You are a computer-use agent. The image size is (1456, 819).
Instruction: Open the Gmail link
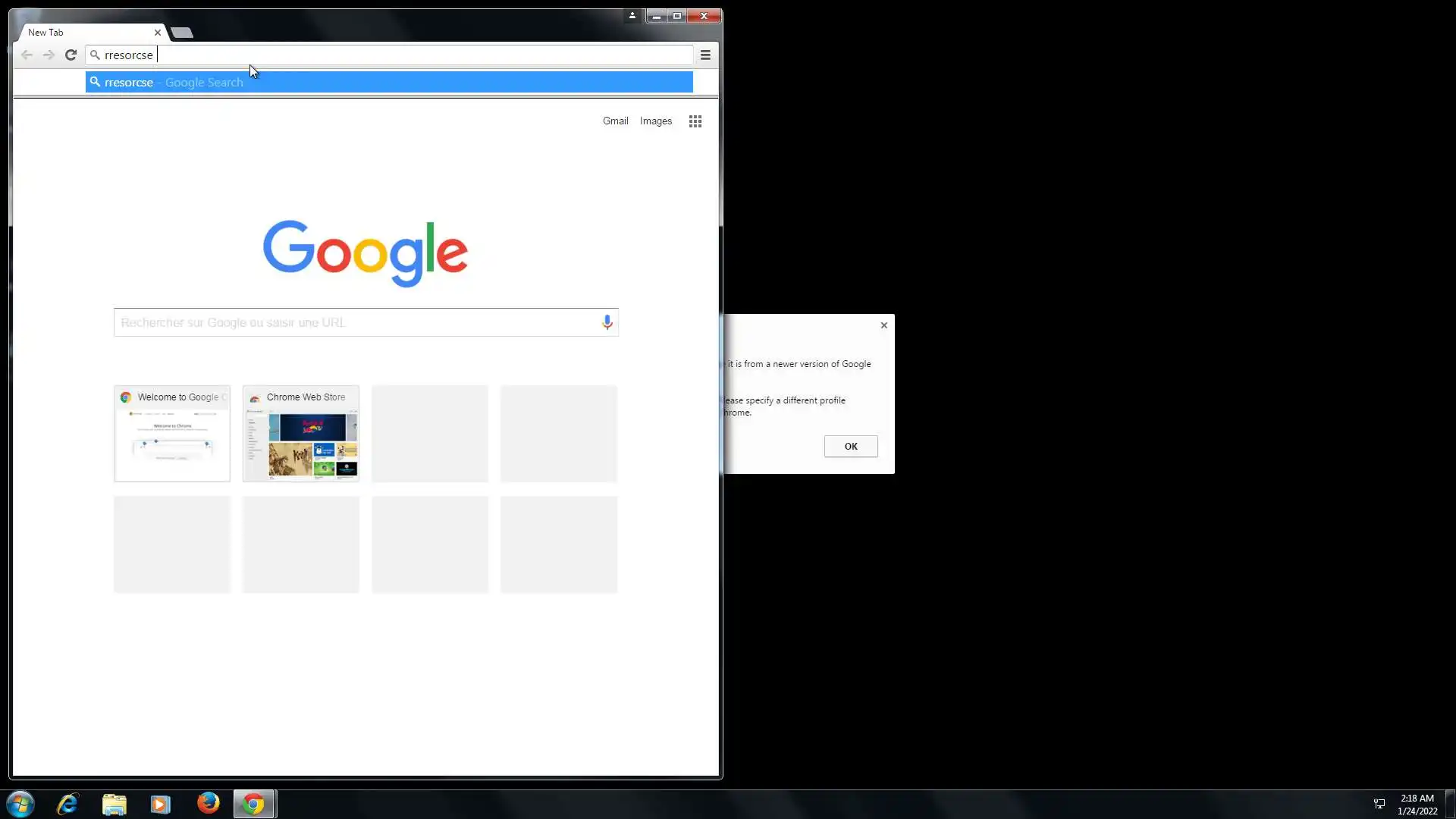(x=615, y=121)
